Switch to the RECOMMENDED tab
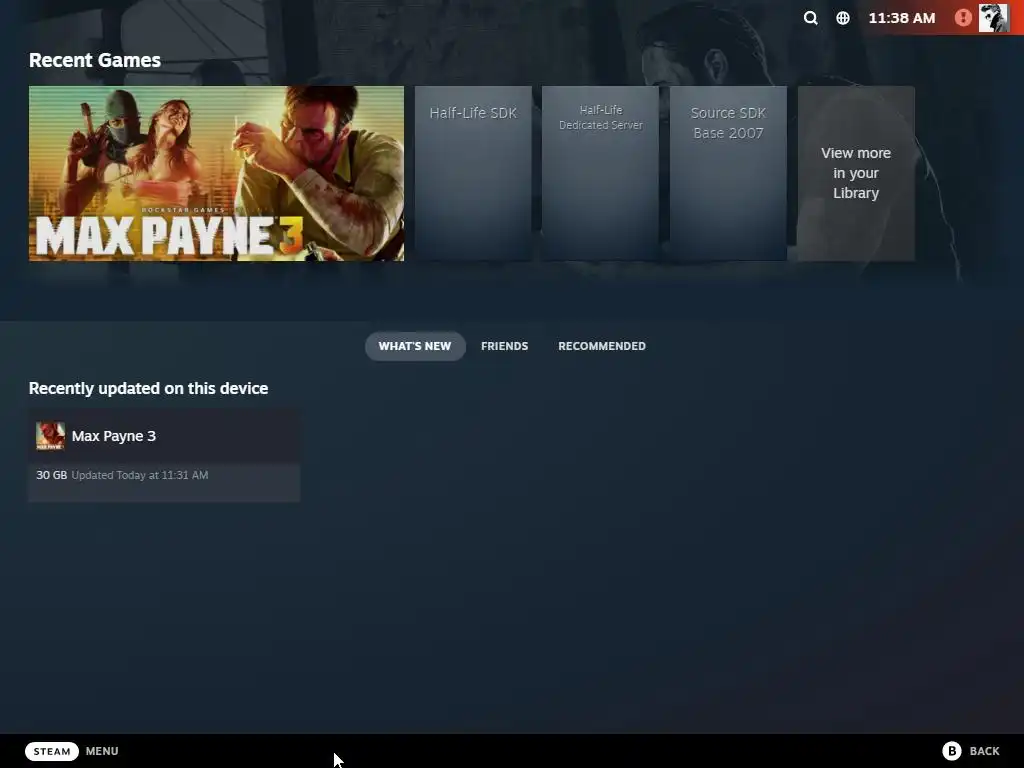The image size is (1024, 768). [601, 346]
